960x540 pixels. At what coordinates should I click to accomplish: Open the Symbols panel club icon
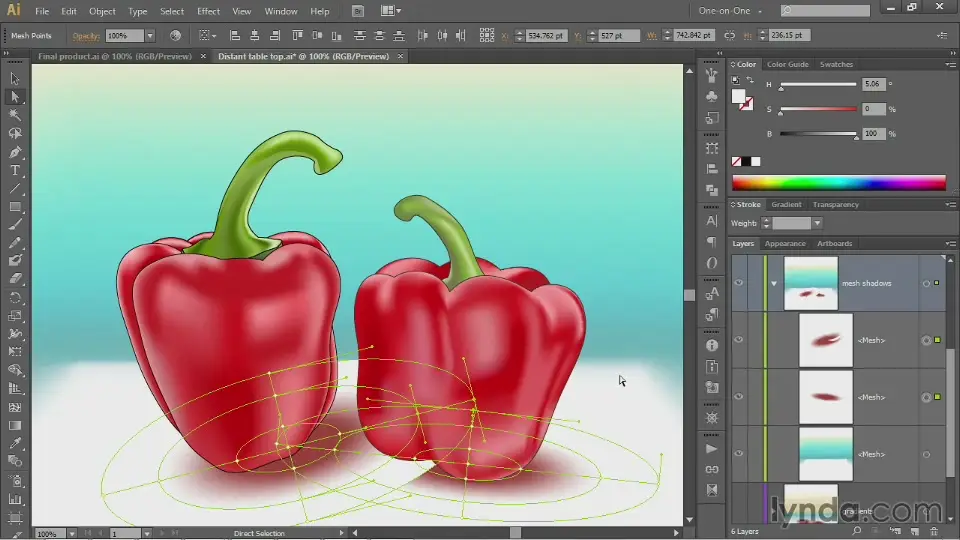tap(711, 96)
